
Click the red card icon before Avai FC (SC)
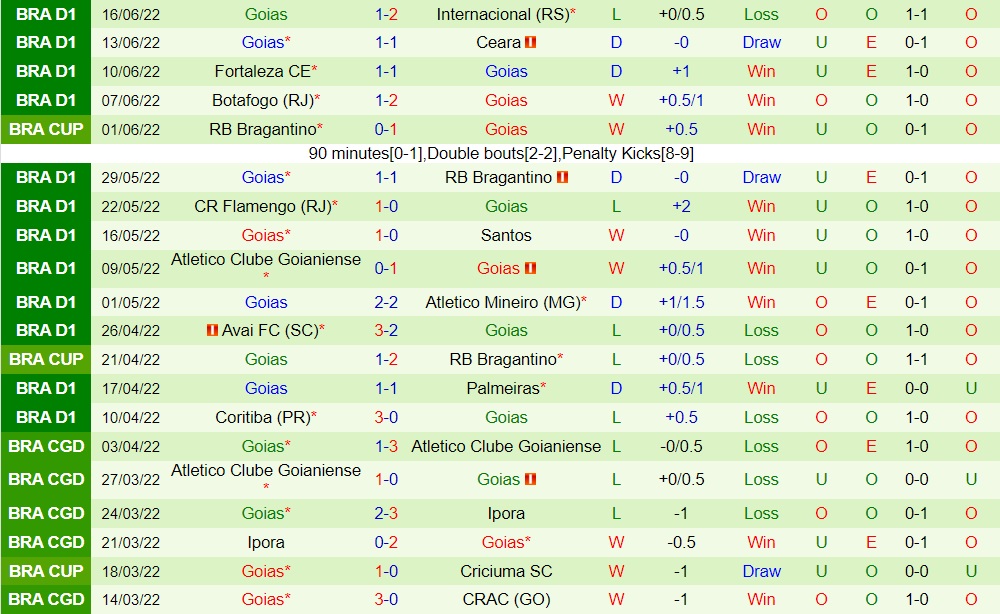[213, 330]
